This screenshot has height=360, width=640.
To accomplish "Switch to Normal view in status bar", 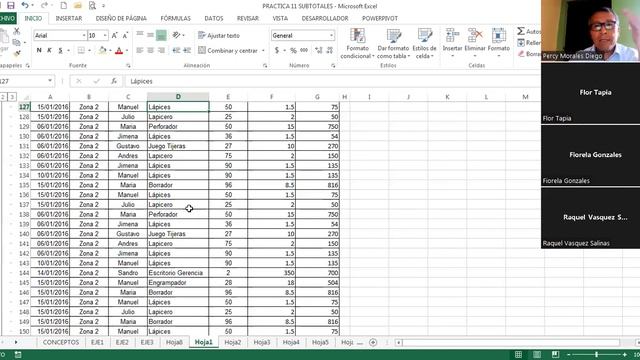I will click(x=518, y=354).
